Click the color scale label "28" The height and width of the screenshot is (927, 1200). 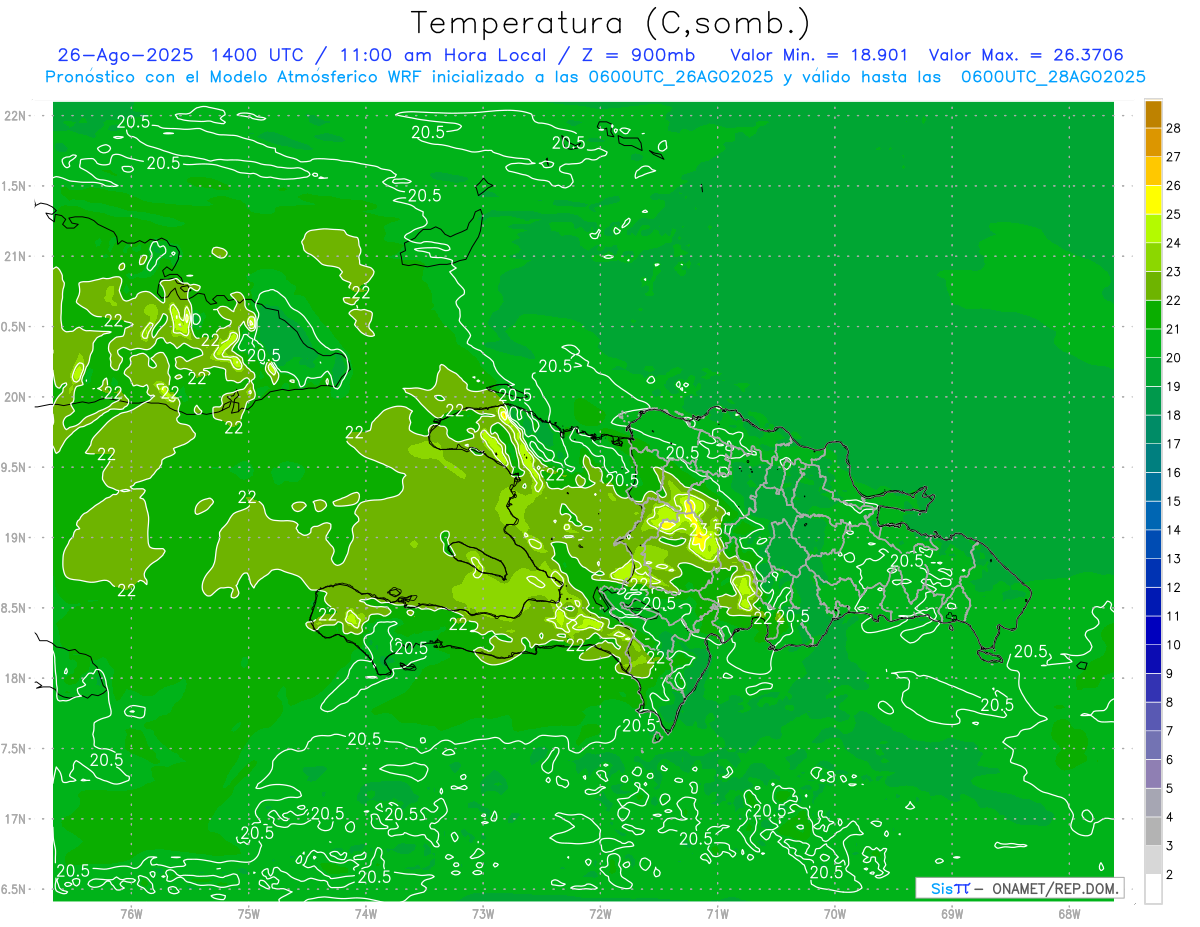point(1173,128)
